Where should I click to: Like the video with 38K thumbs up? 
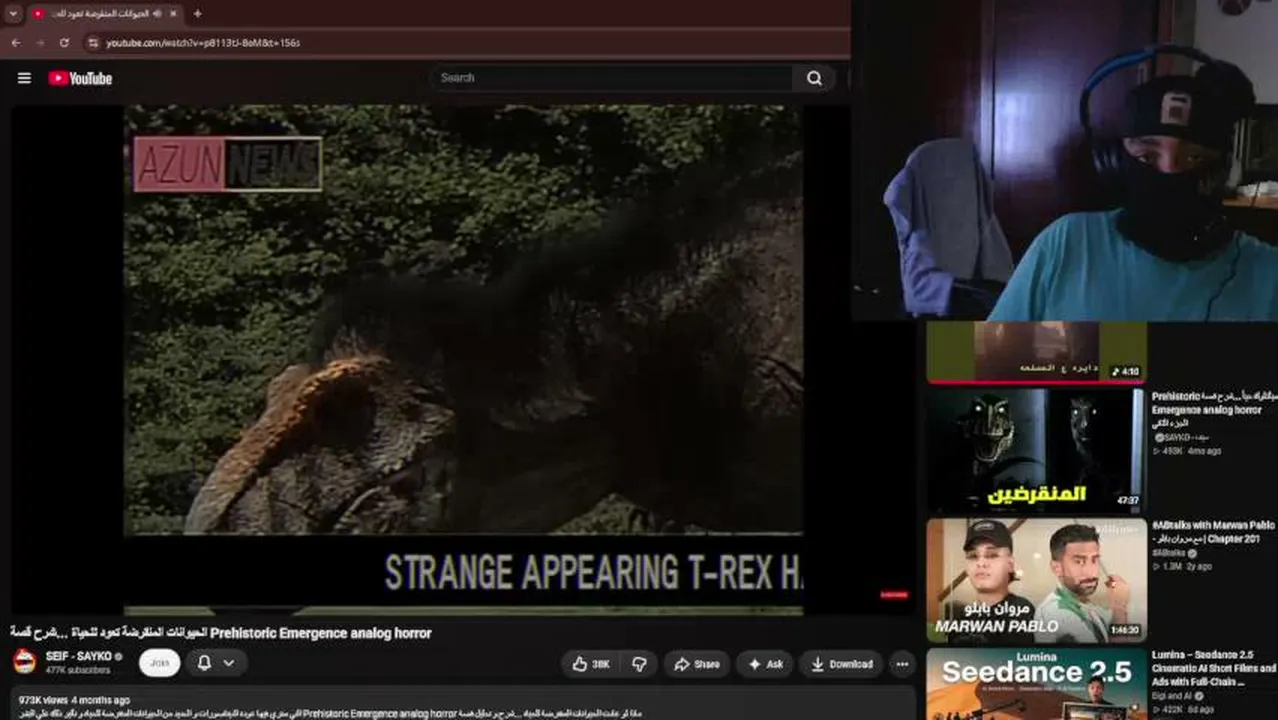pos(591,664)
